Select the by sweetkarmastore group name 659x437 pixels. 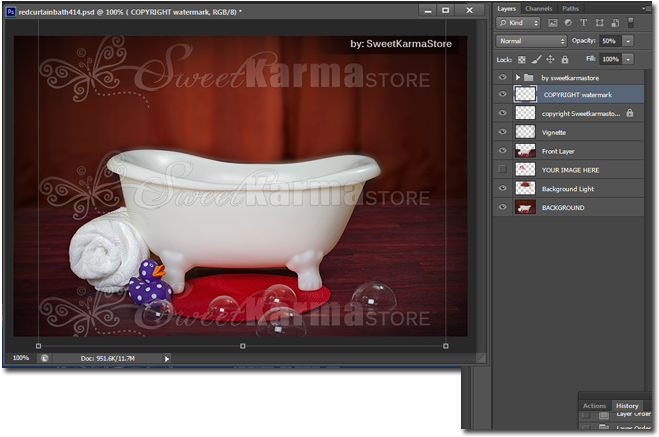(x=570, y=78)
